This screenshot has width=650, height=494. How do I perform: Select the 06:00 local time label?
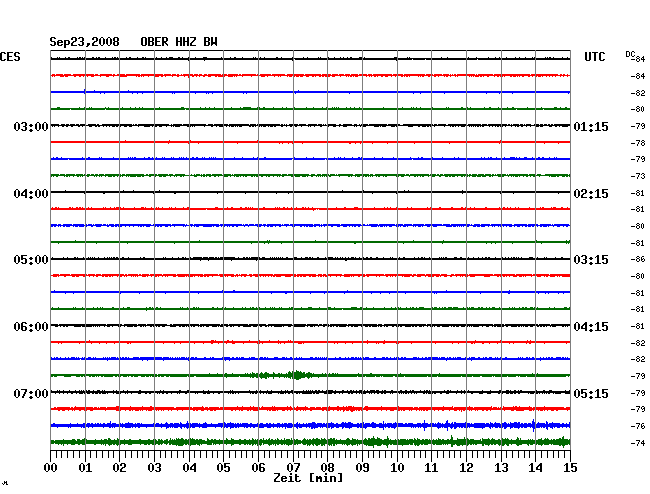[31, 327]
